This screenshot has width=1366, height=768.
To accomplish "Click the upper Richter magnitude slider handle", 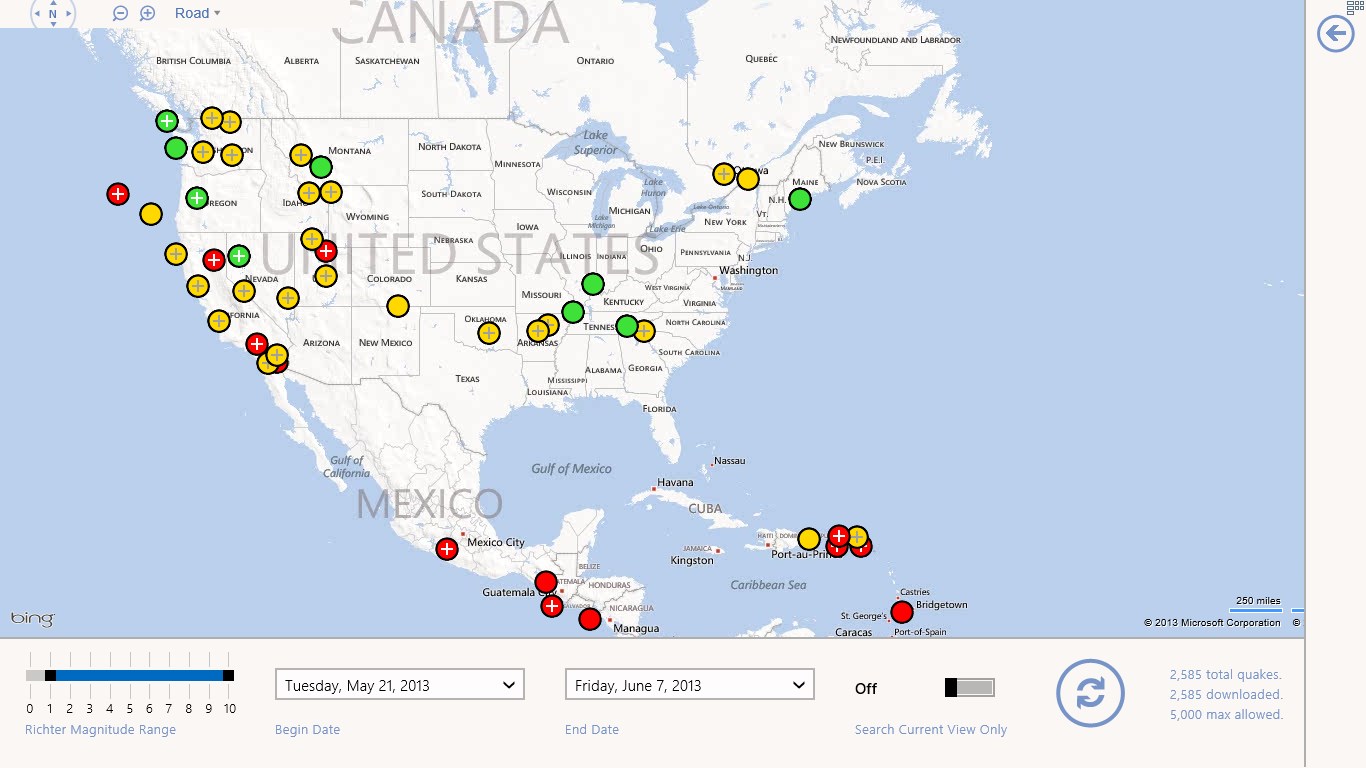I will pos(228,675).
